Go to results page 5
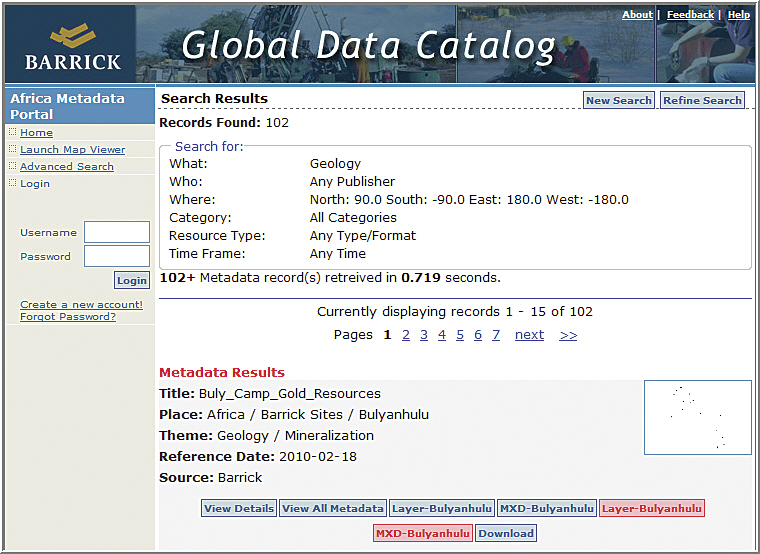The width and height of the screenshot is (760, 554). tap(460, 335)
